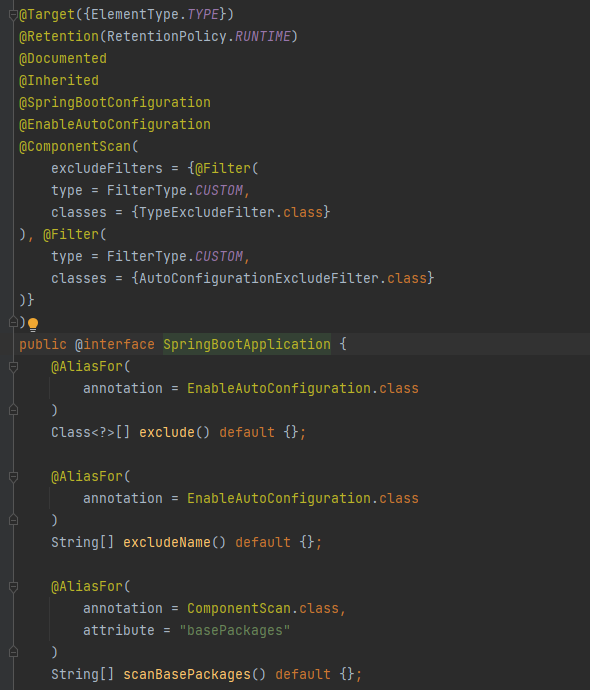Image resolution: width=590 pixels, height=690 pixels.
Task: Click String[] type before scanBasePackages
Action: [83, 675]
